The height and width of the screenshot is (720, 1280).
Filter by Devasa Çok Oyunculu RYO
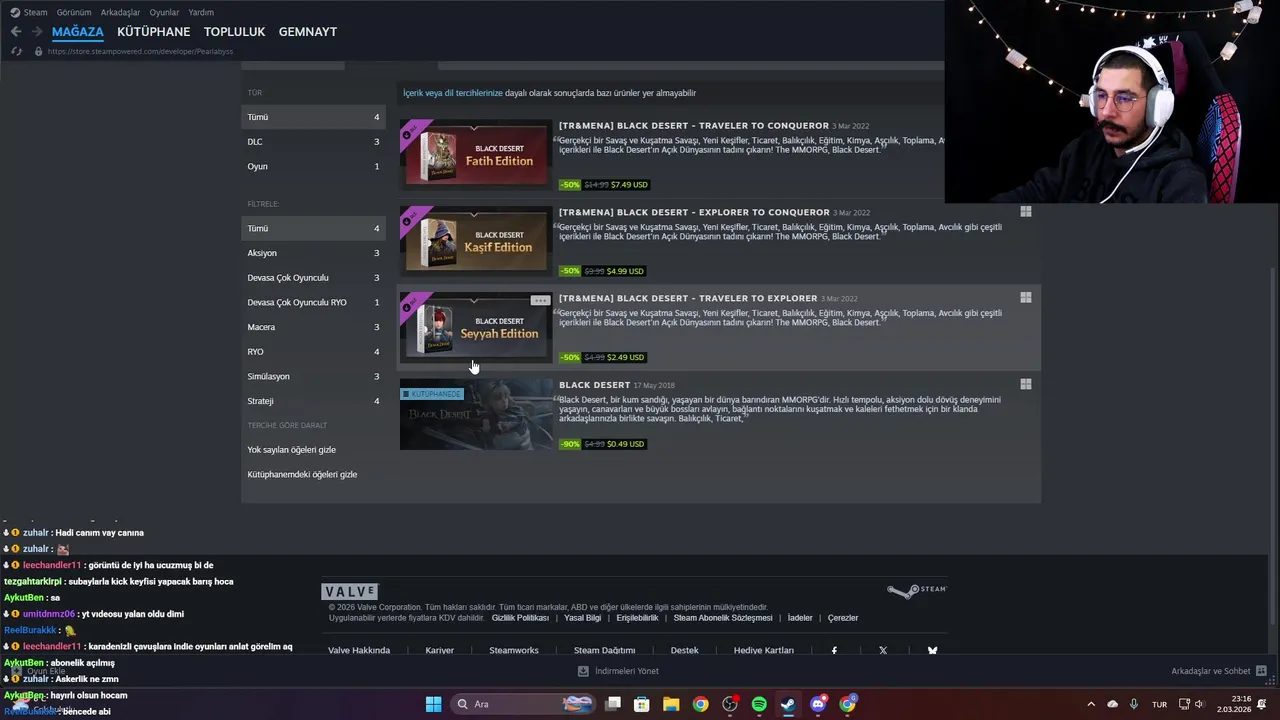click(313, 302)
